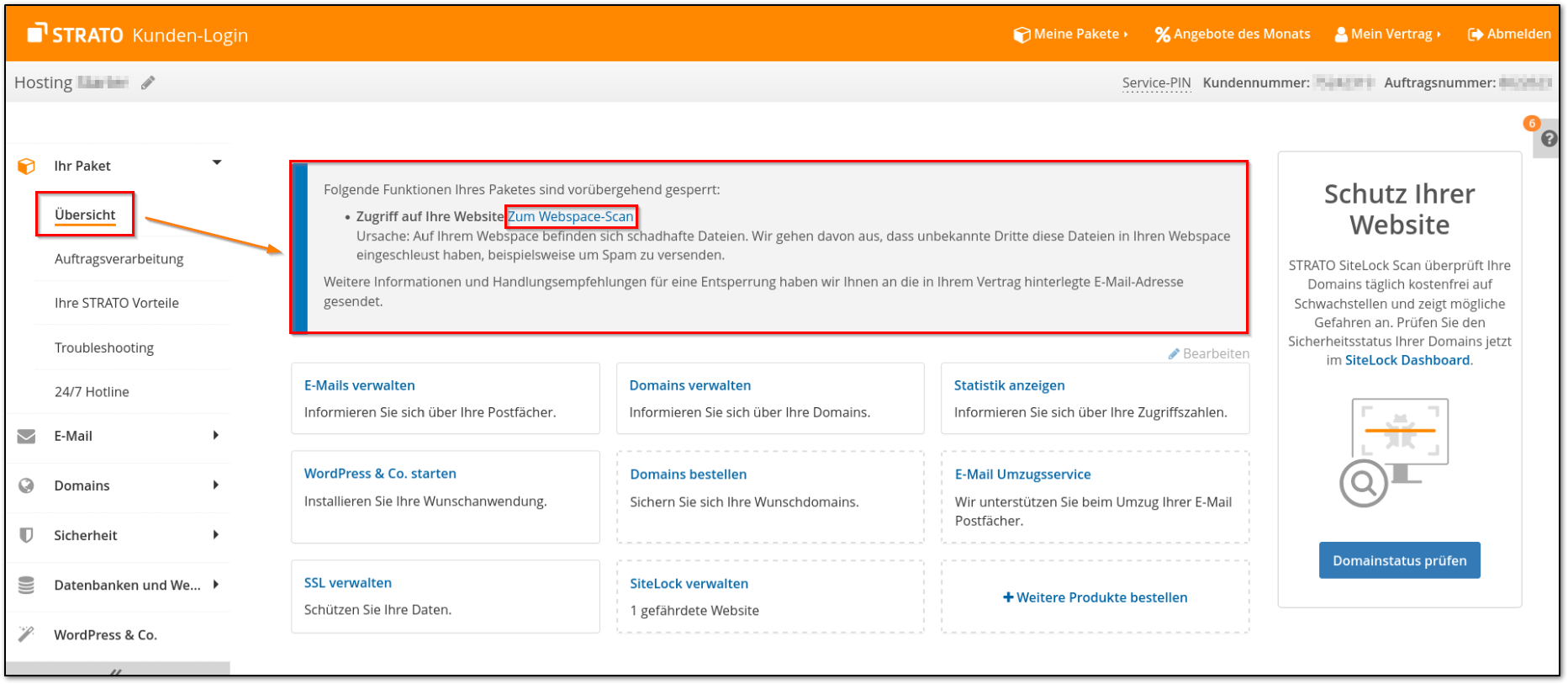Click the sidebar collapse handle at bottom
Screen dimensions: 1568x684
[117, 670]
